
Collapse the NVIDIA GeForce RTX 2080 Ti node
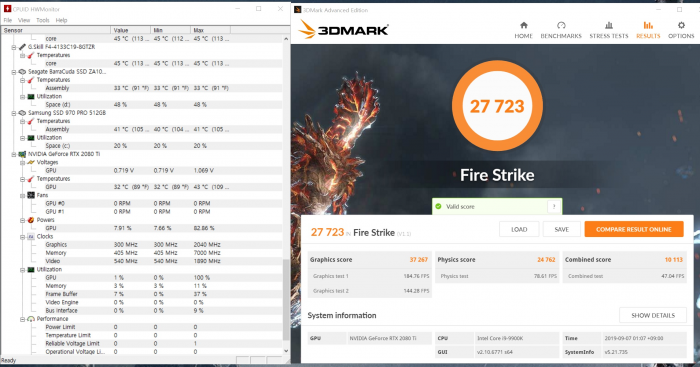(x=14, y=154)
